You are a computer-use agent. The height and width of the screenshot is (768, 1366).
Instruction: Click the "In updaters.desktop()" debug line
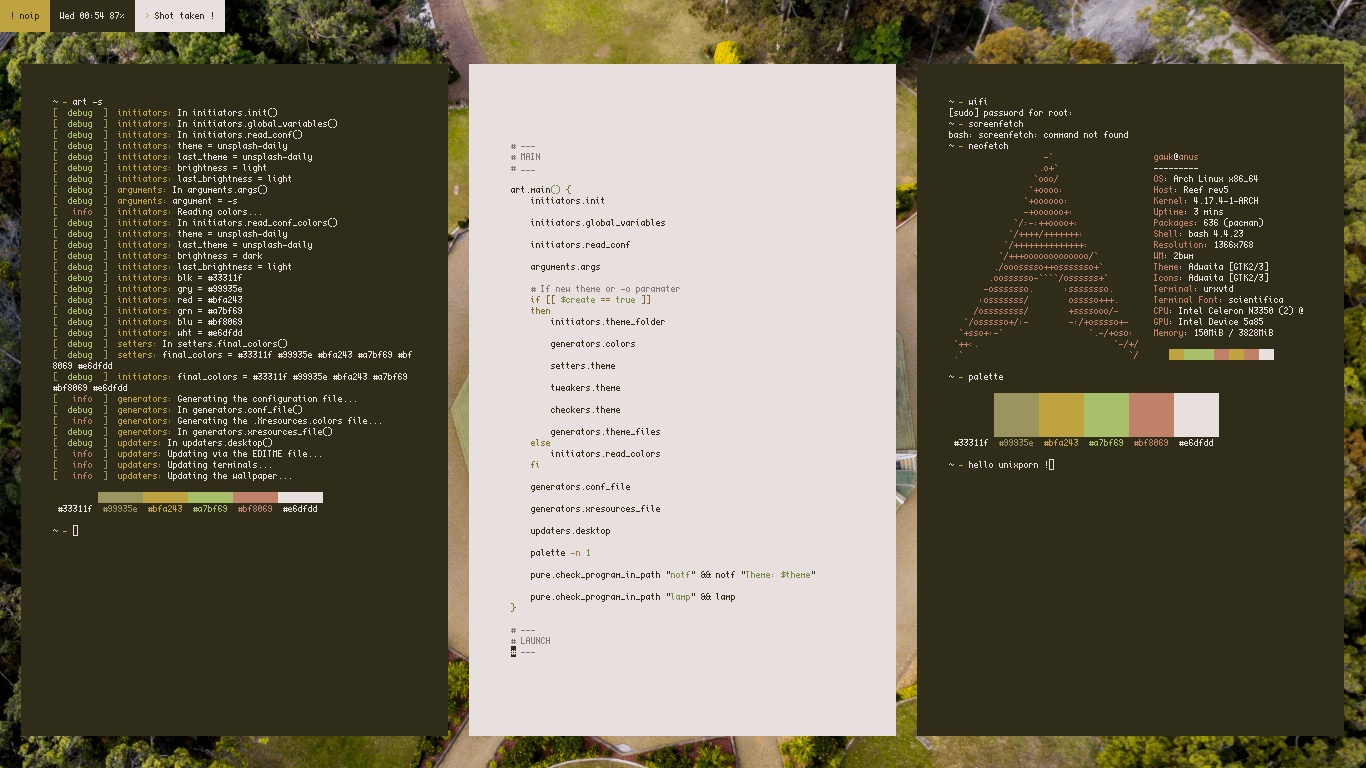coord(220,443)
